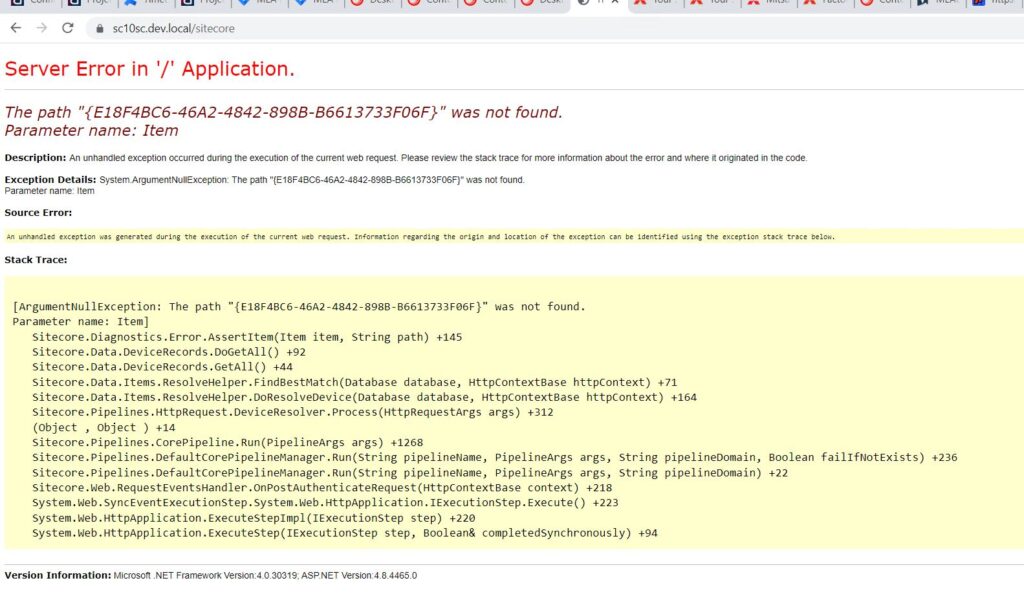Click the 'SyncEventExecutionStep' stack line
1024x596 pixels.
coord(325,503)
